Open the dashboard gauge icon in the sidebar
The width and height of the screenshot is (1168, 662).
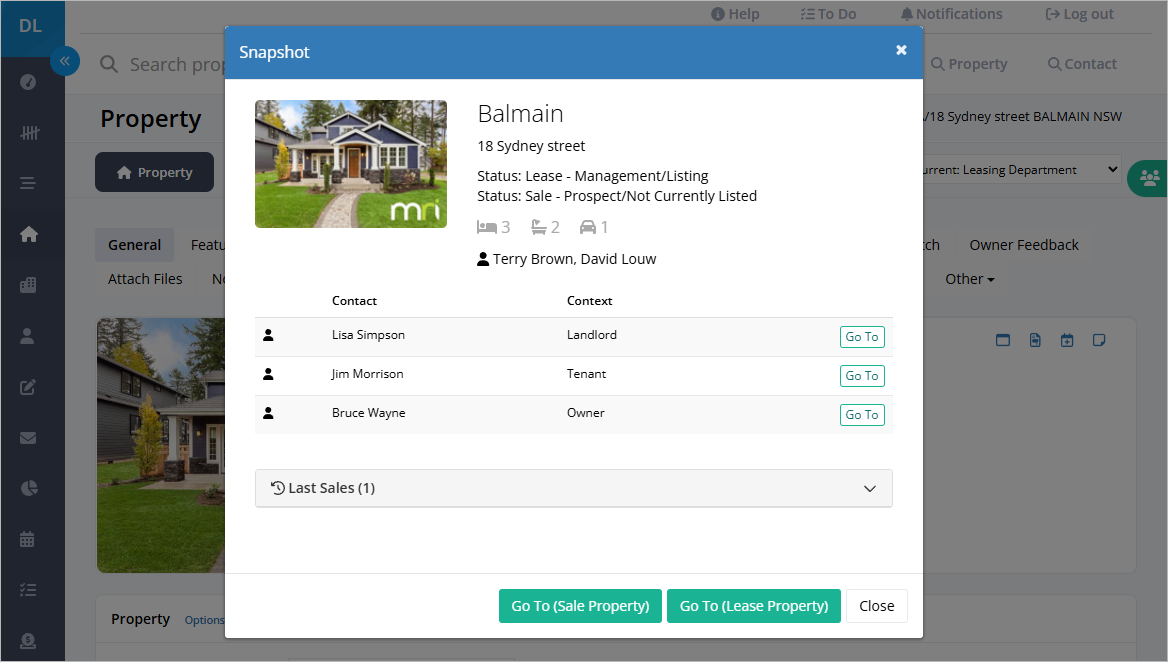(x=28, y=82)
